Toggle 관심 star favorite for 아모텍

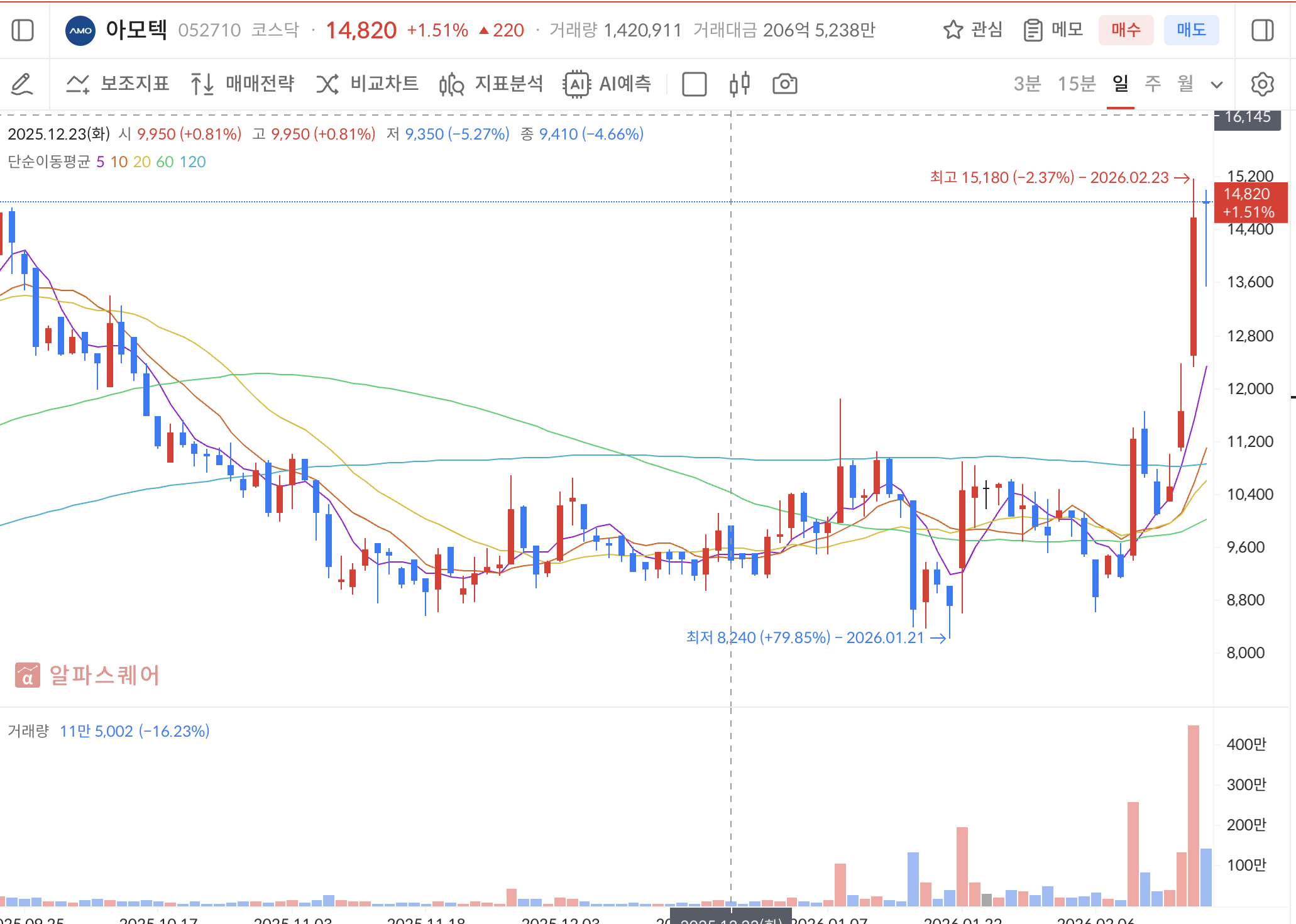(x=972, y=30)
